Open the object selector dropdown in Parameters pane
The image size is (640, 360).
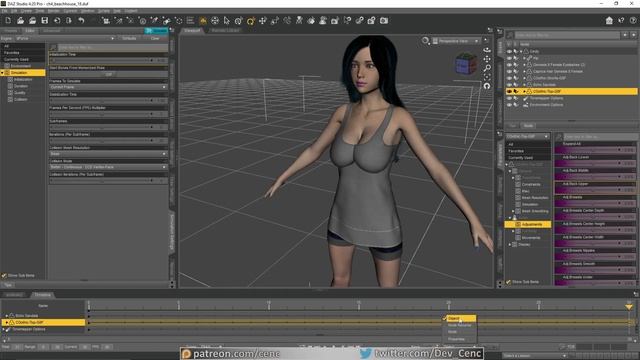click(x=528, y=136)
